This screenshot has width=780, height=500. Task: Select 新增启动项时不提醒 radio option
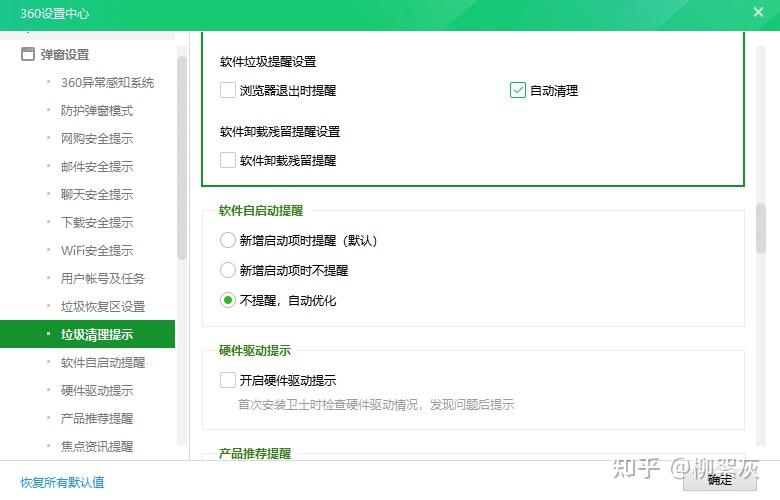pyautogui.click(x=228, y=270)
